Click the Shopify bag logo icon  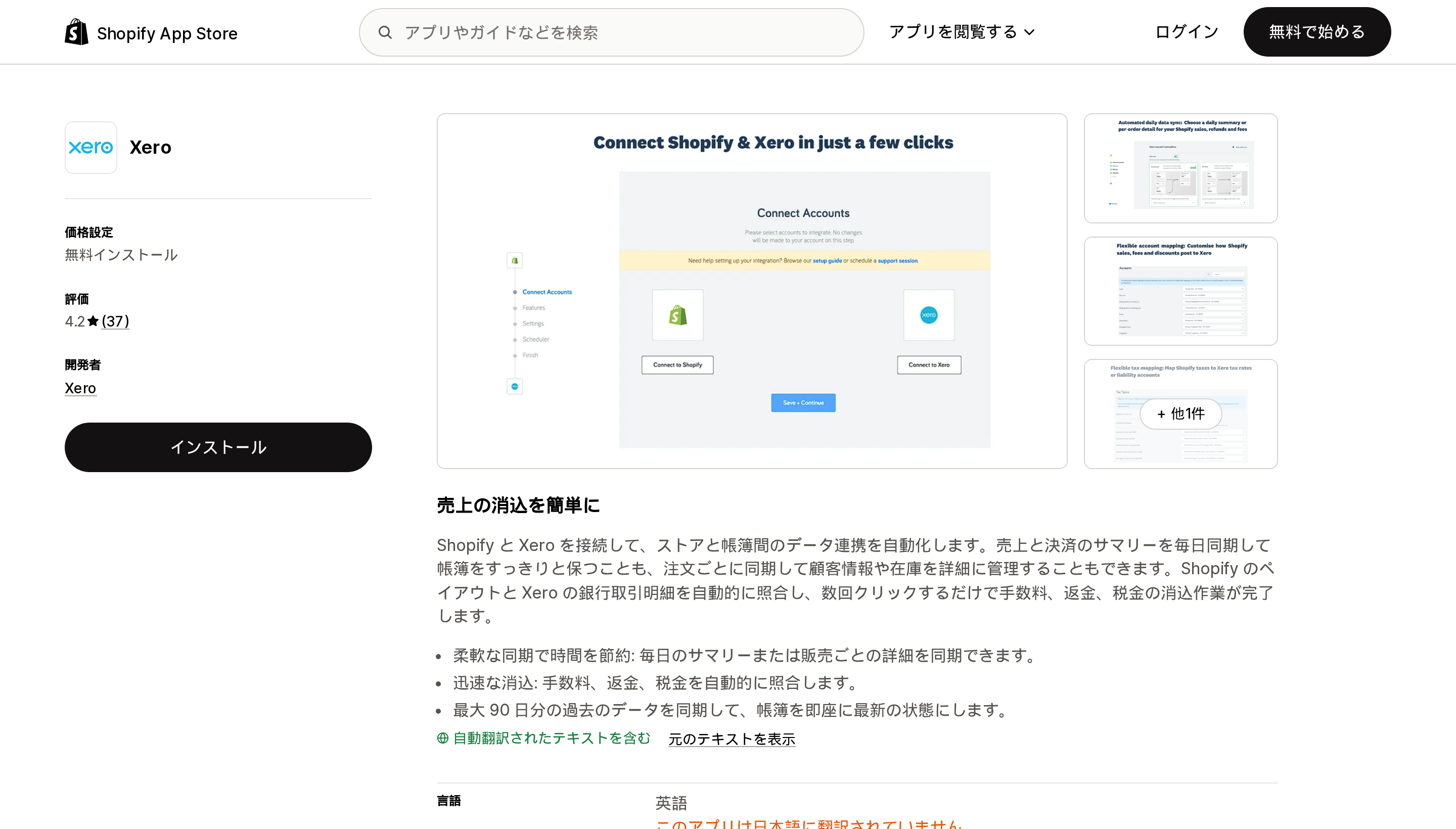pos(76,32)
